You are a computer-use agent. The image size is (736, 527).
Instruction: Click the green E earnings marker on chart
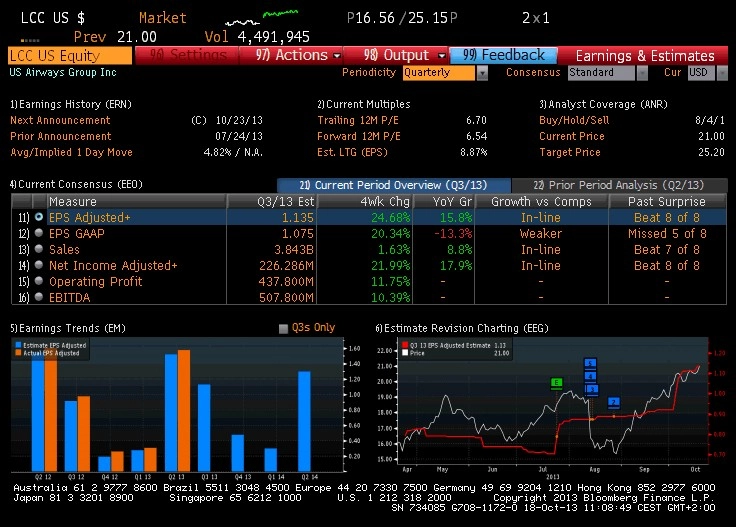[556, 383]
